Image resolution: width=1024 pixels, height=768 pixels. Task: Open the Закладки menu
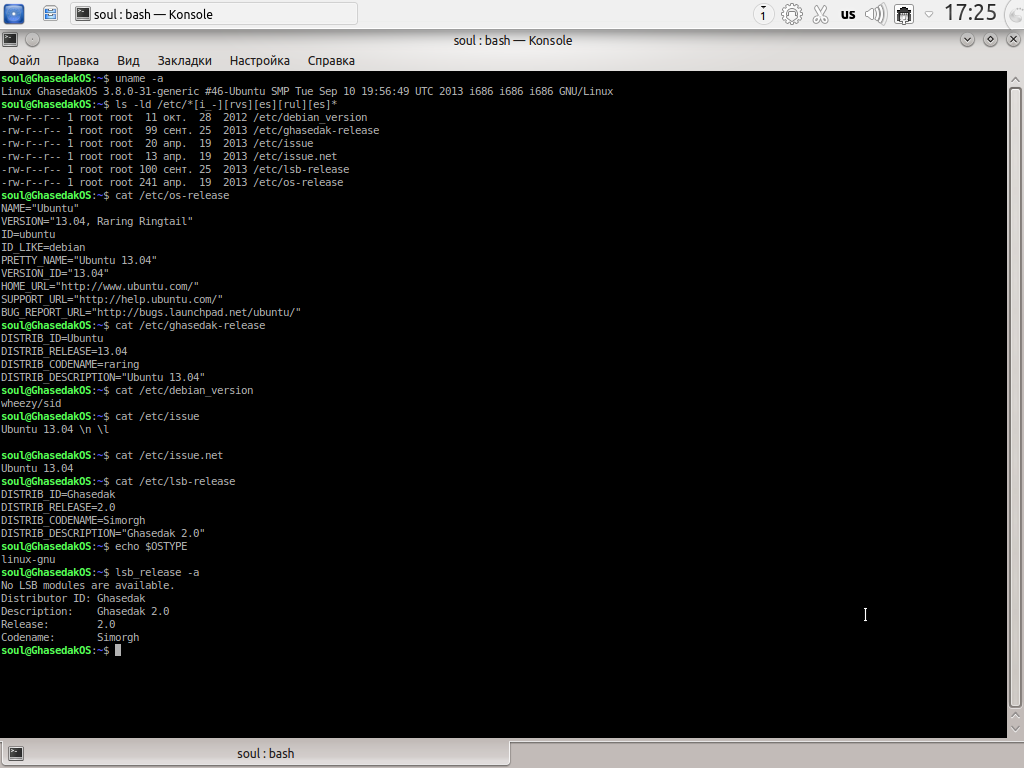184,61
